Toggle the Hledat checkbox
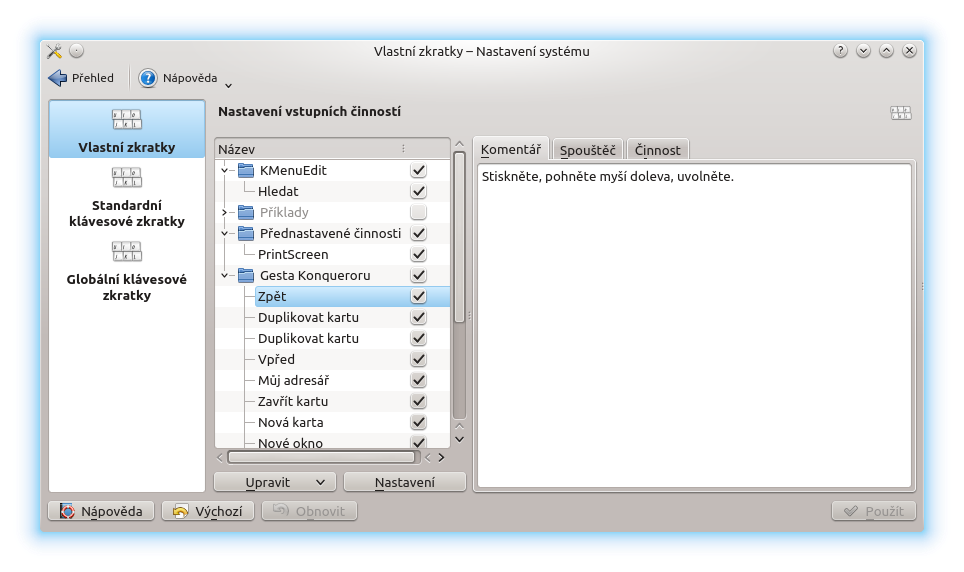964x572 pixels. pos(419,191)
